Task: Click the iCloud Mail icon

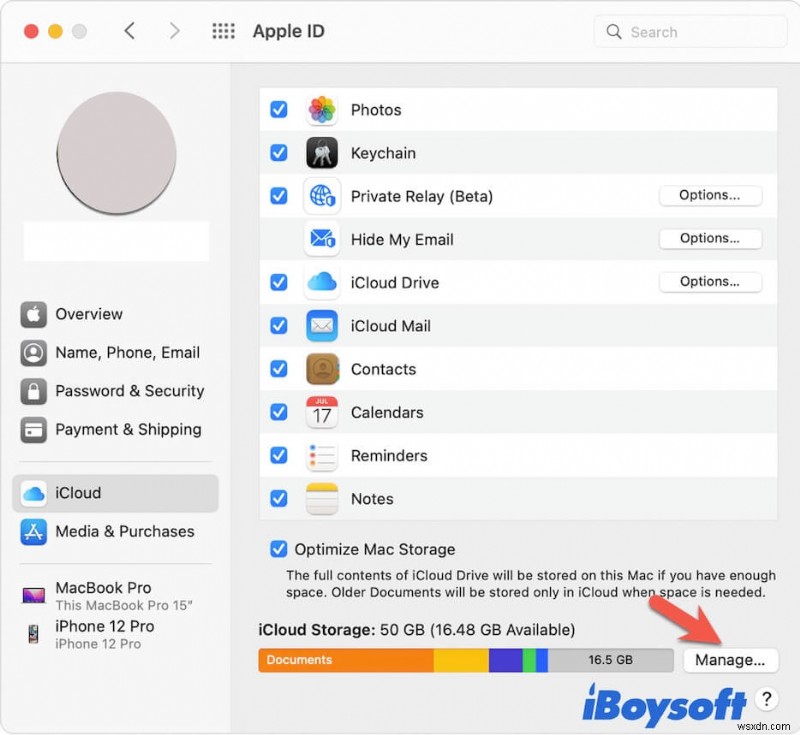Action: pos(321,325)
